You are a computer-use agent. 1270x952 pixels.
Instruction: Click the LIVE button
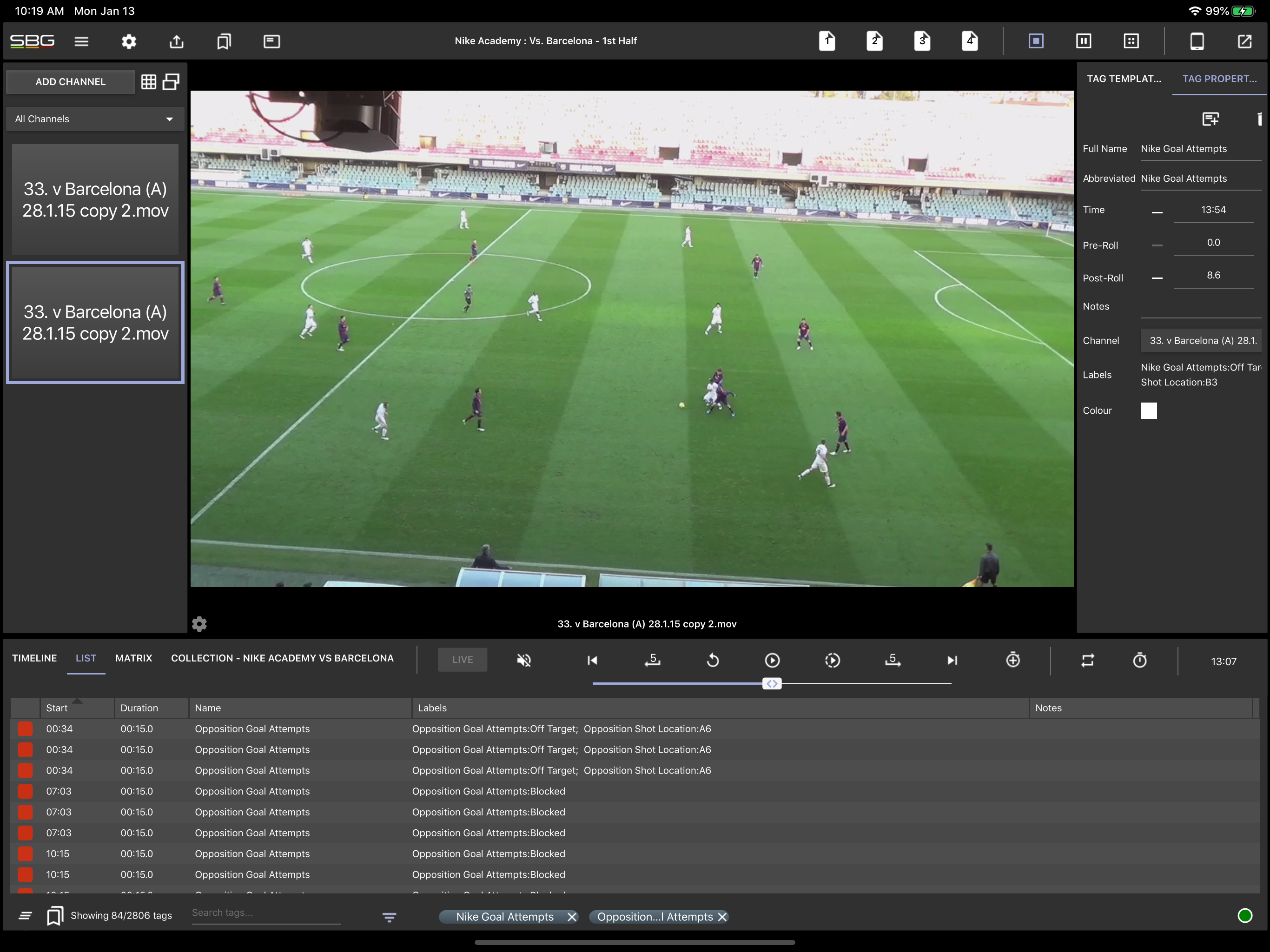pos(462,660)
